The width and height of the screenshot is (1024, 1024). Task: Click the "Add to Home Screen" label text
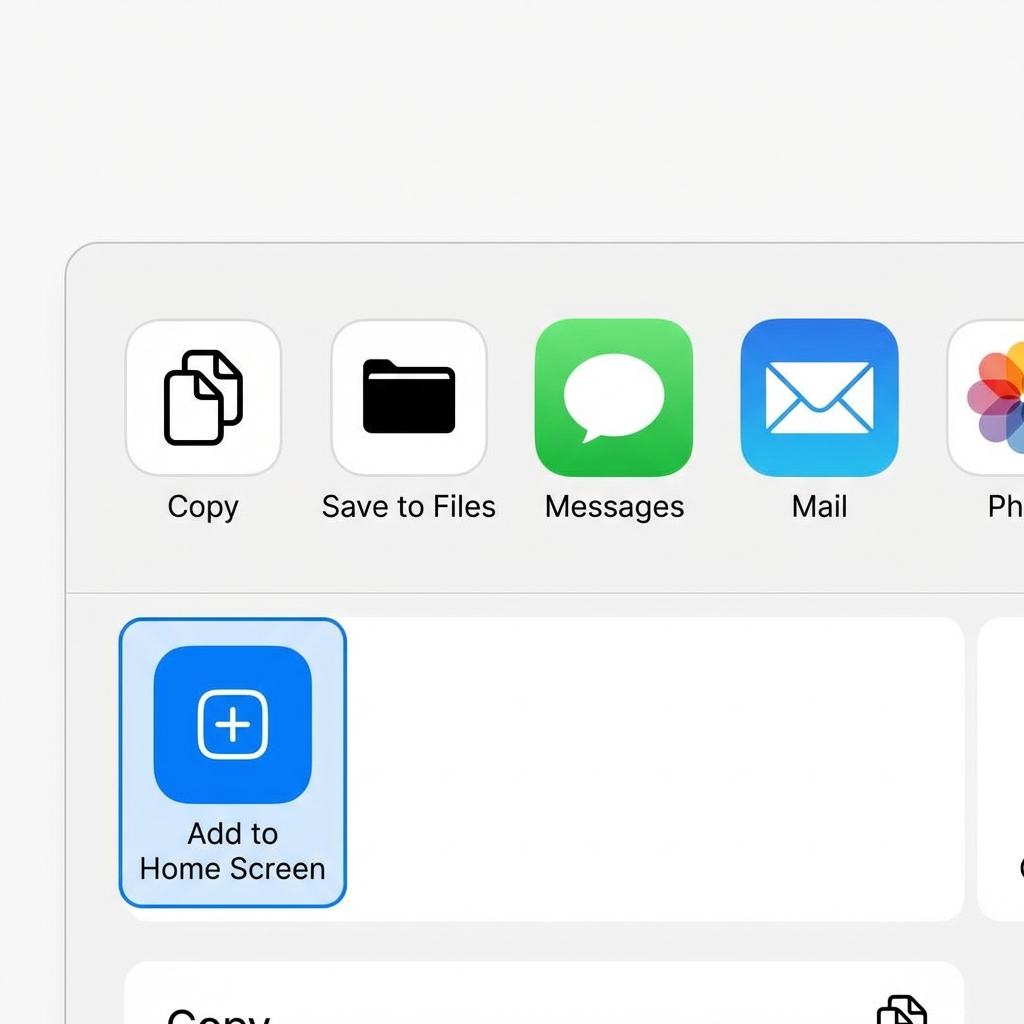click(x=233, y=851)
